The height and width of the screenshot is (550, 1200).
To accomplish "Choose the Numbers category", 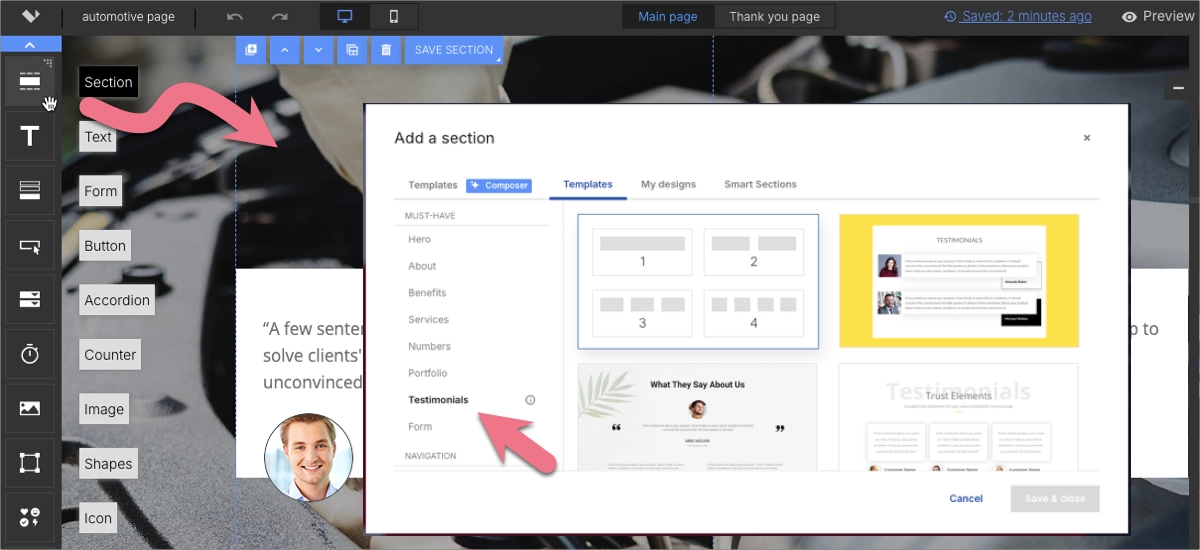I will coord(429,346).
